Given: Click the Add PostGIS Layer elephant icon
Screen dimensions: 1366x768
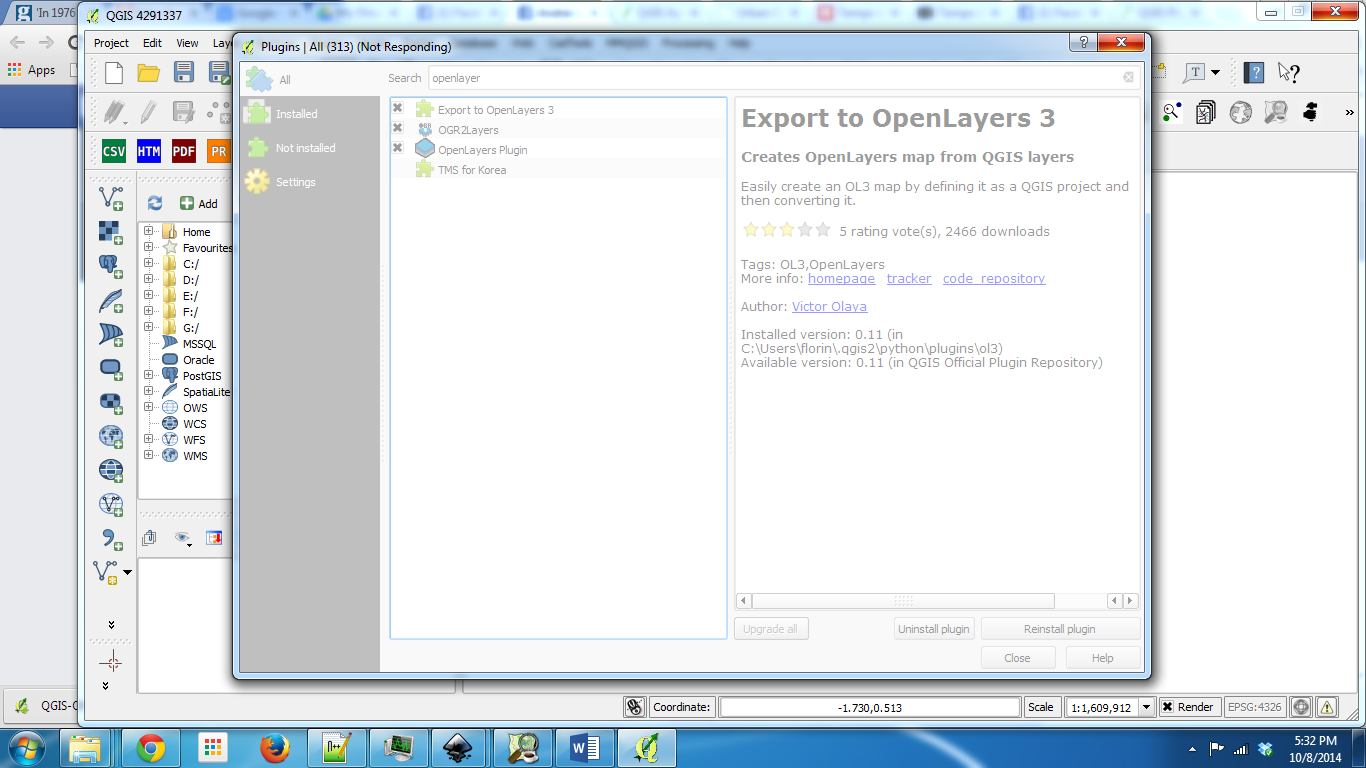Looking at the screenshot, I should point(111,266).
